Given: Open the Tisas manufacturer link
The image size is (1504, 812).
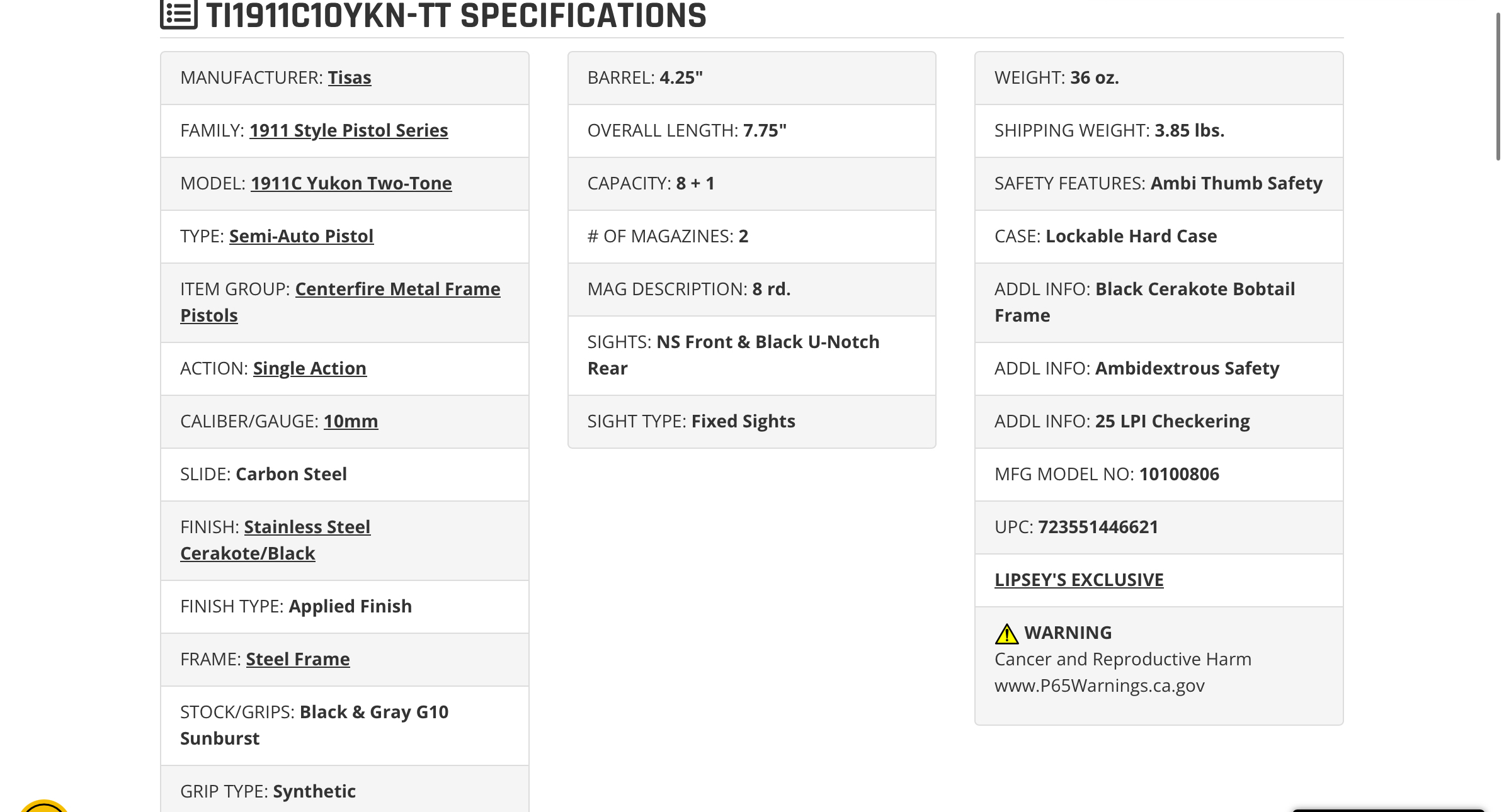Looking at the screenshot, I should [350, 77].
